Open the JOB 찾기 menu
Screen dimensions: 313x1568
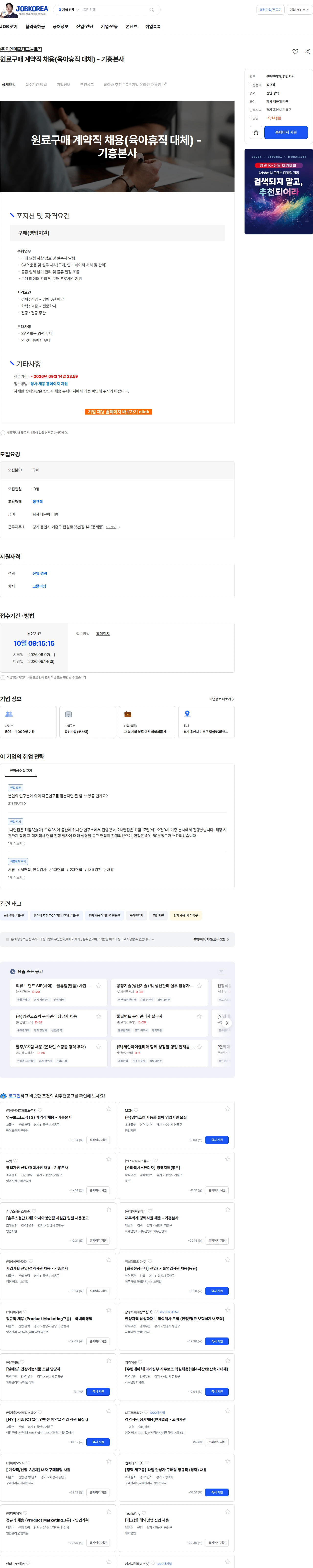click(x=9, y=27)
